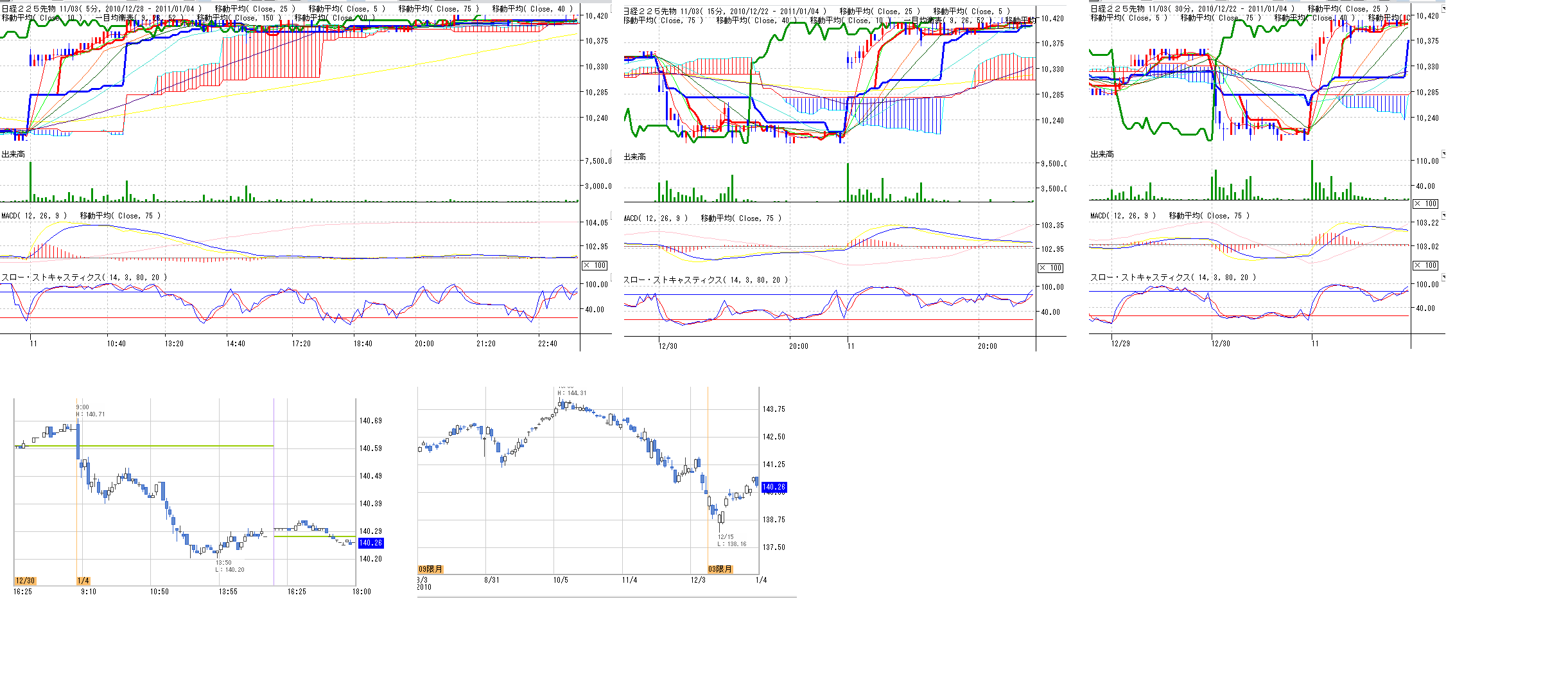The width and height of the screenshot is (1568, 699).
Task: Click the H: 144.31 high marker on daily chart
Action: (571, 393)
